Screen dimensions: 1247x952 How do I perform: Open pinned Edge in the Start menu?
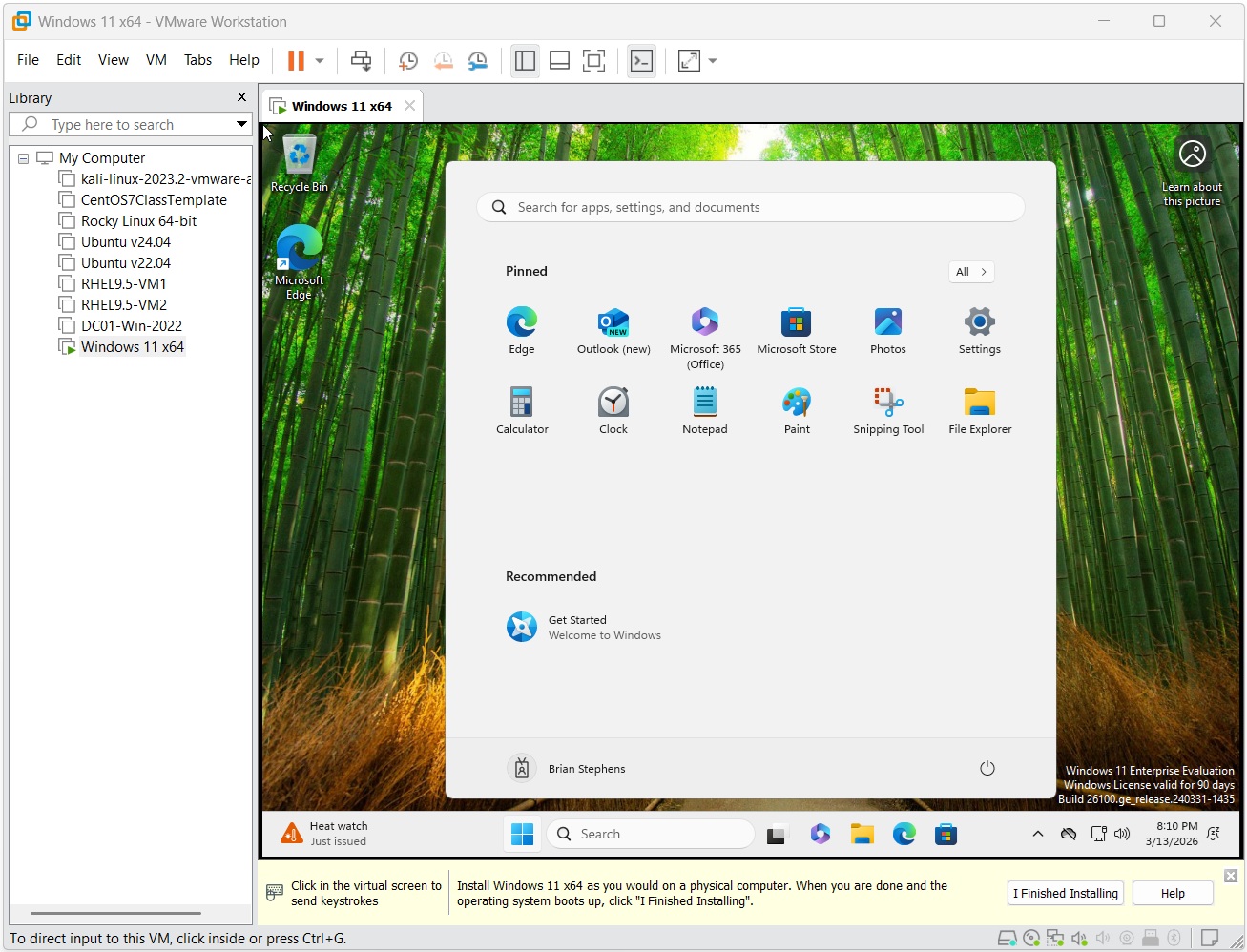522,330
